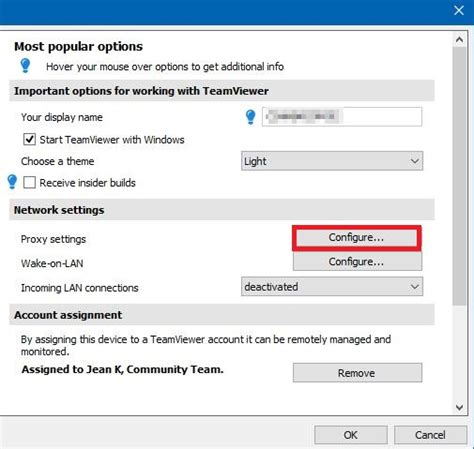This screenshot has width=474, height=449.
Task: Remove the account assignment
Action: [x=357, y=373]
